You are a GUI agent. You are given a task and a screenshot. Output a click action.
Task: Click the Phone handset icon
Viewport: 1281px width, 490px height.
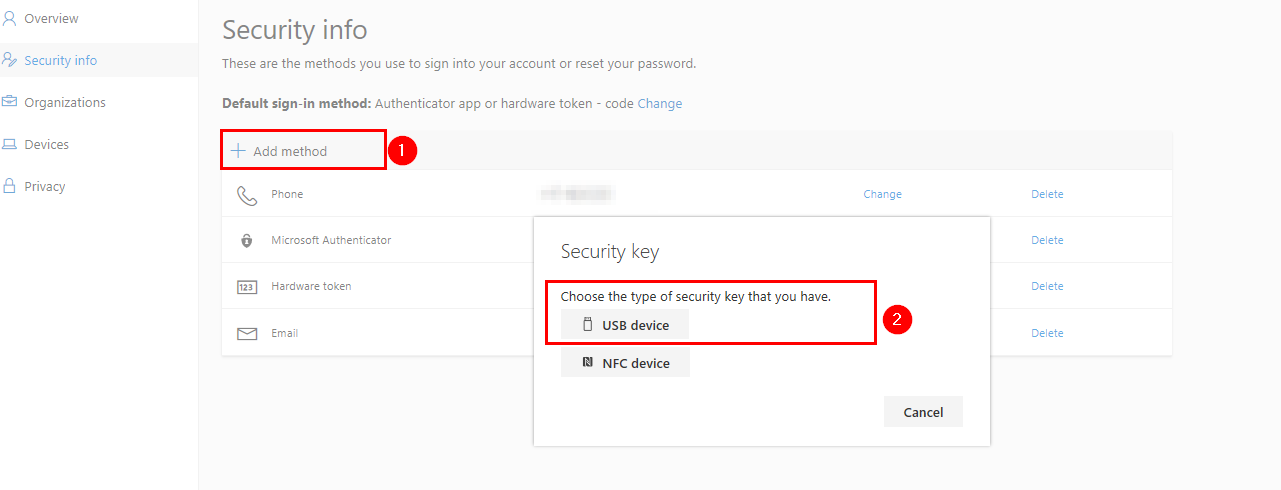pyautogui.click(x=247, y=195)
